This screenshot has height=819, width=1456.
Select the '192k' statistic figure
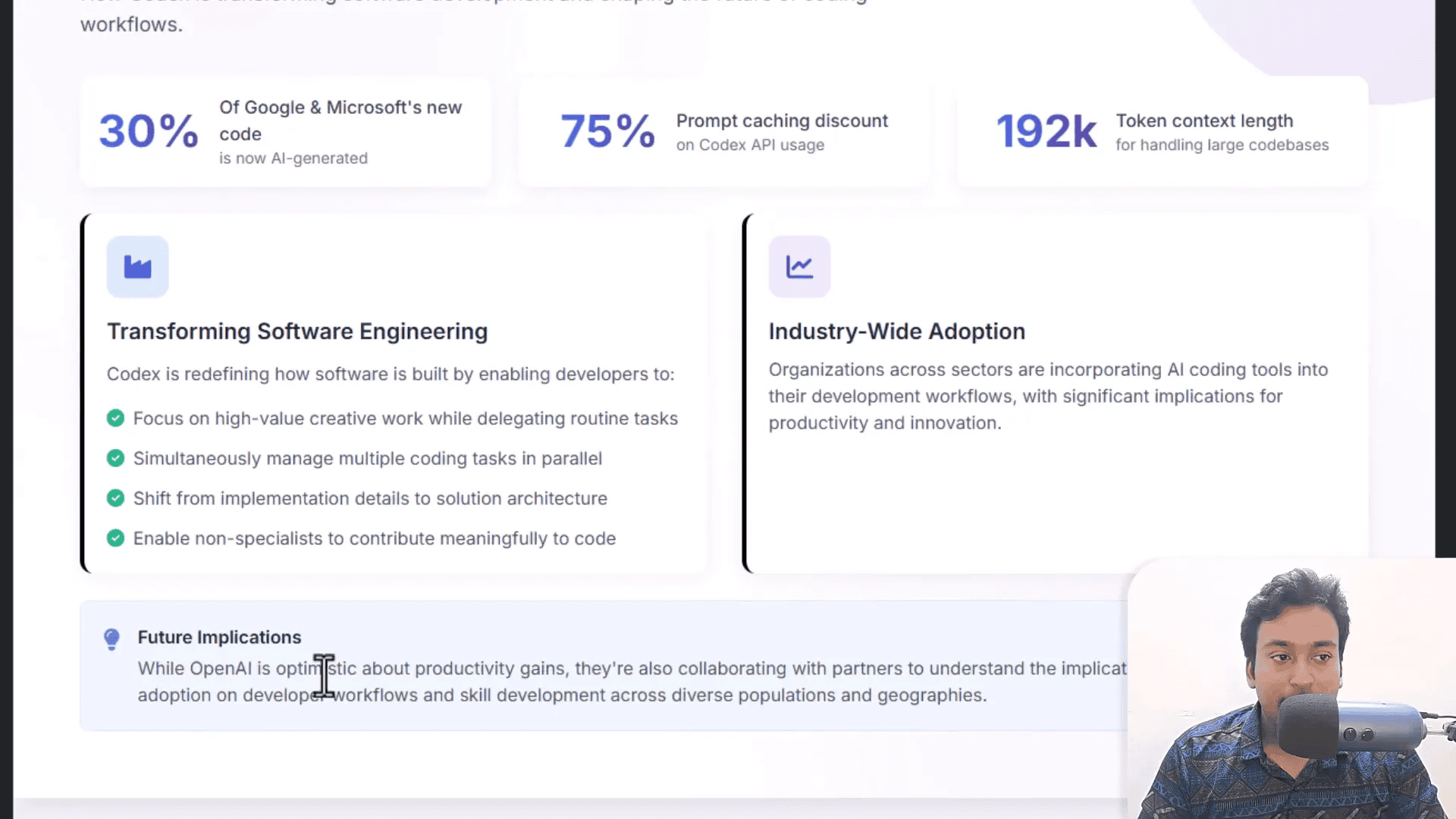(x=1046, y=131)
